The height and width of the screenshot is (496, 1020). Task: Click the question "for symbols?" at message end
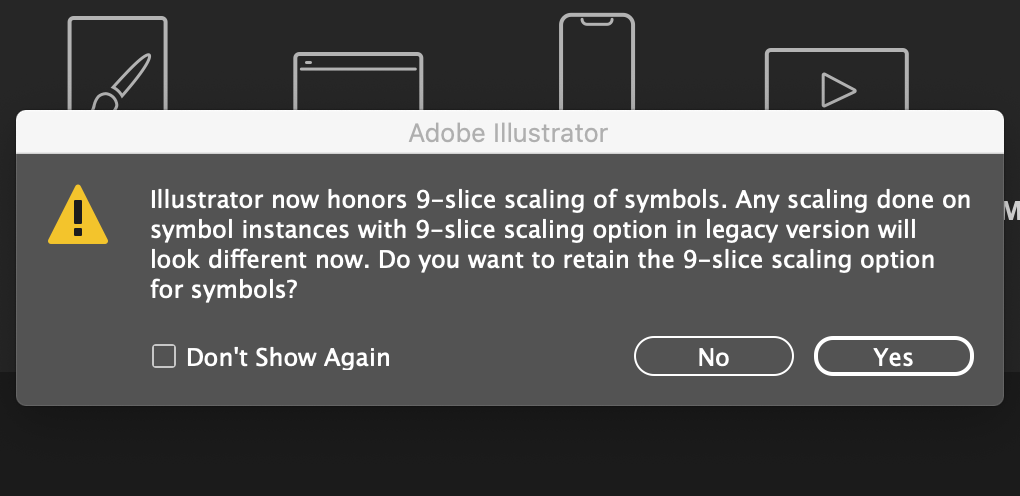[226, 290]
